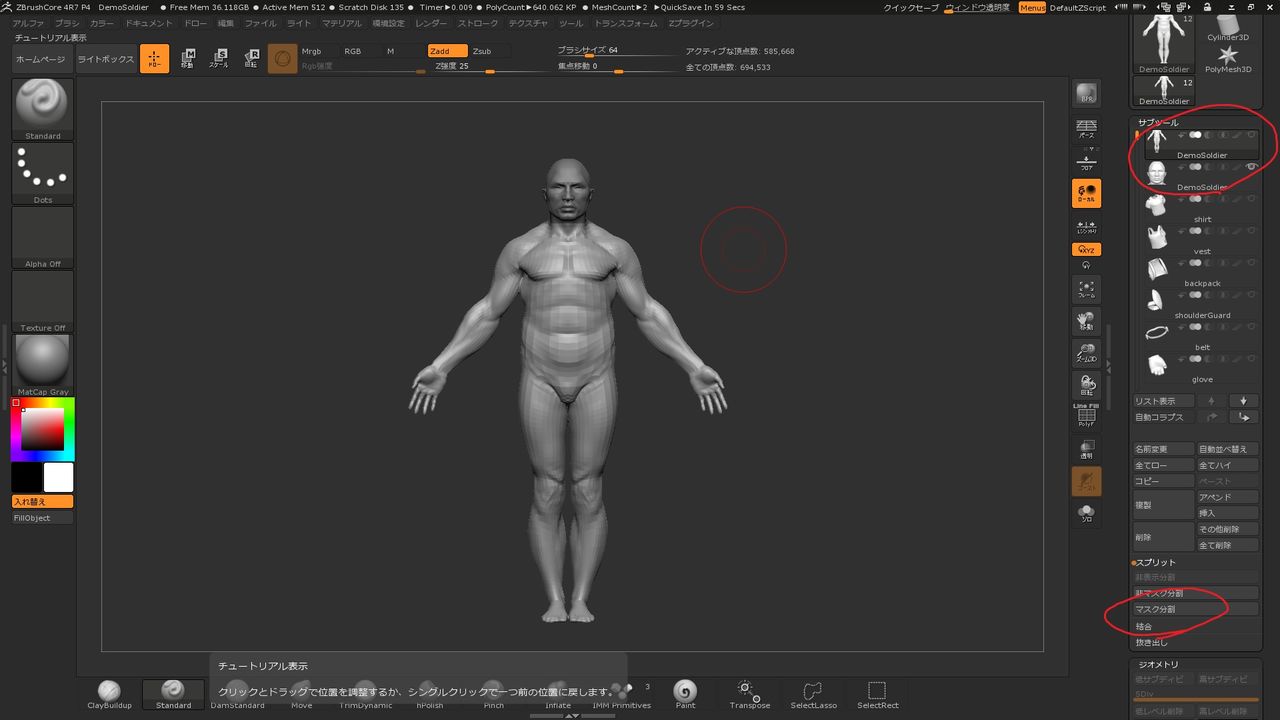1280x720 pixels.
Task: Choose the Transpose tool
Action: (749, 692)
